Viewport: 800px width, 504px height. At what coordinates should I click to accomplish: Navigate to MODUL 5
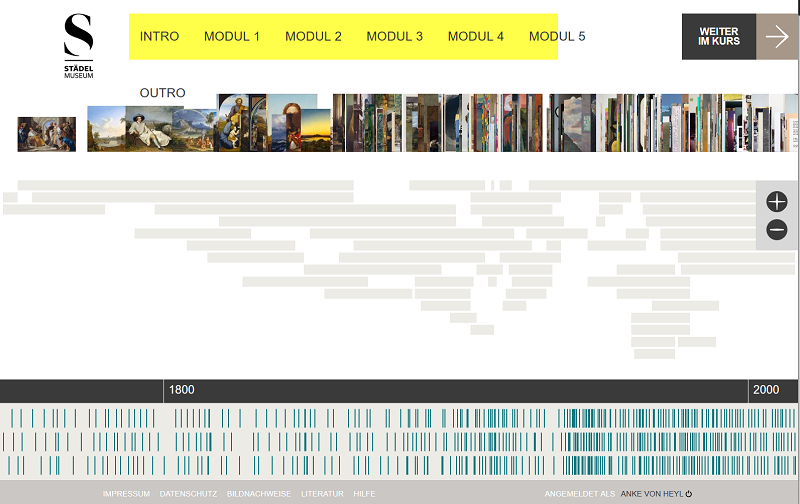click(557, 37)
